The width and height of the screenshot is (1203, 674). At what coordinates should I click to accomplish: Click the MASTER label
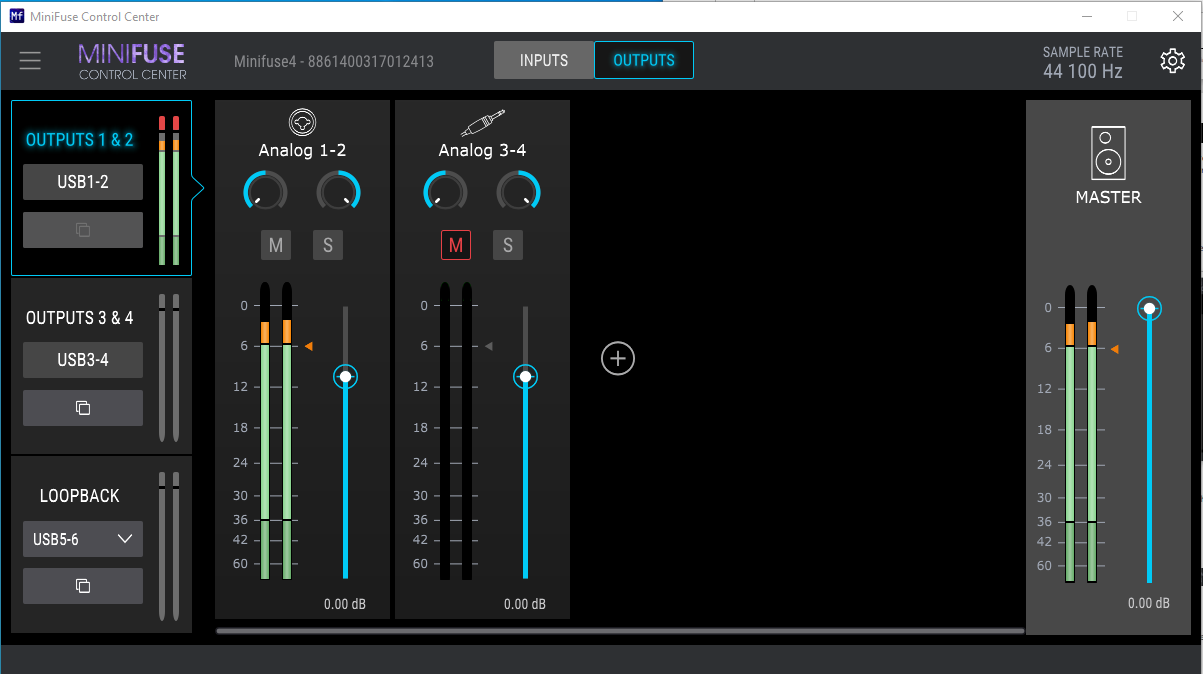tap(1108, 197)
